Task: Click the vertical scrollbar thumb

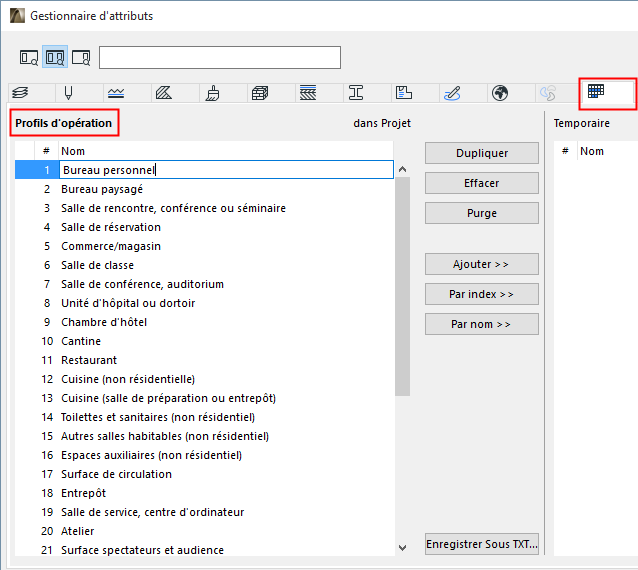Action: coord(402,286)
